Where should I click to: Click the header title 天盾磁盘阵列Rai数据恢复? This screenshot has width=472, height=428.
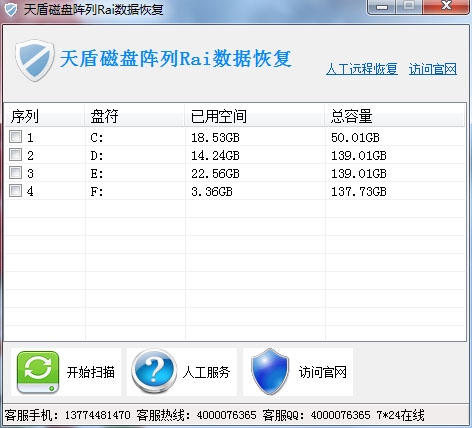pos(176,59)
